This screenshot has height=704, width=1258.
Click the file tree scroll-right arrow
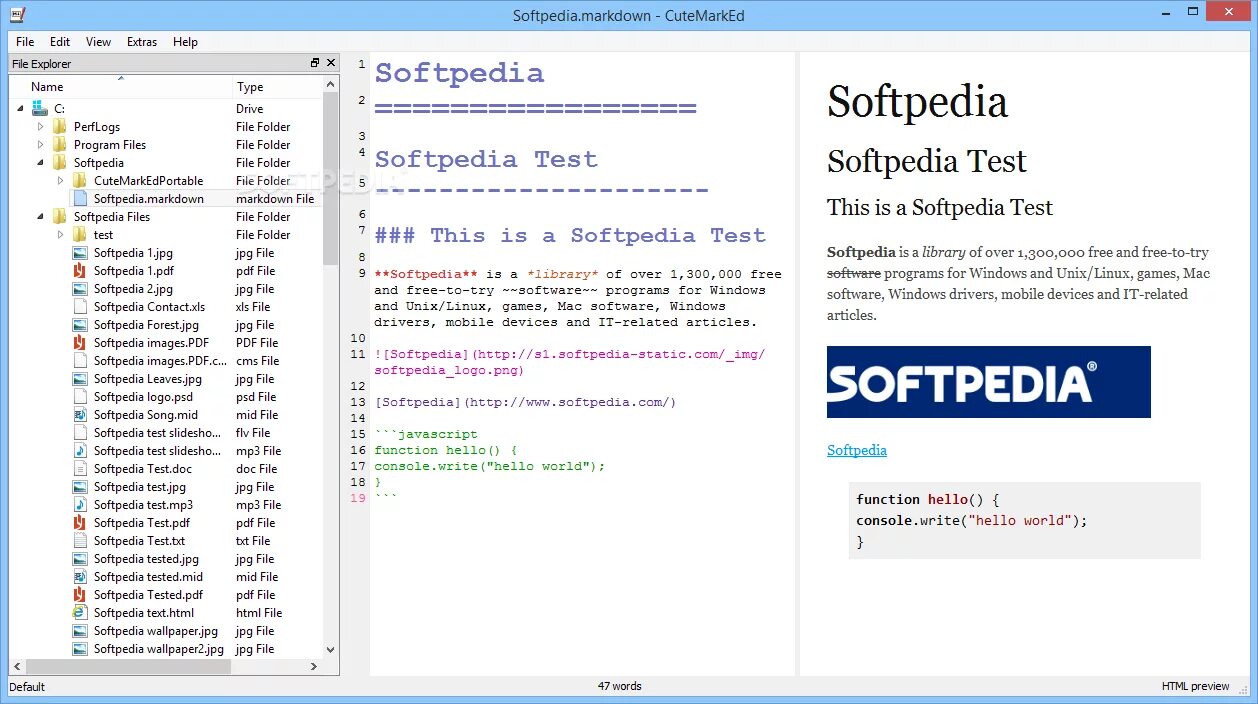[314, 666]
